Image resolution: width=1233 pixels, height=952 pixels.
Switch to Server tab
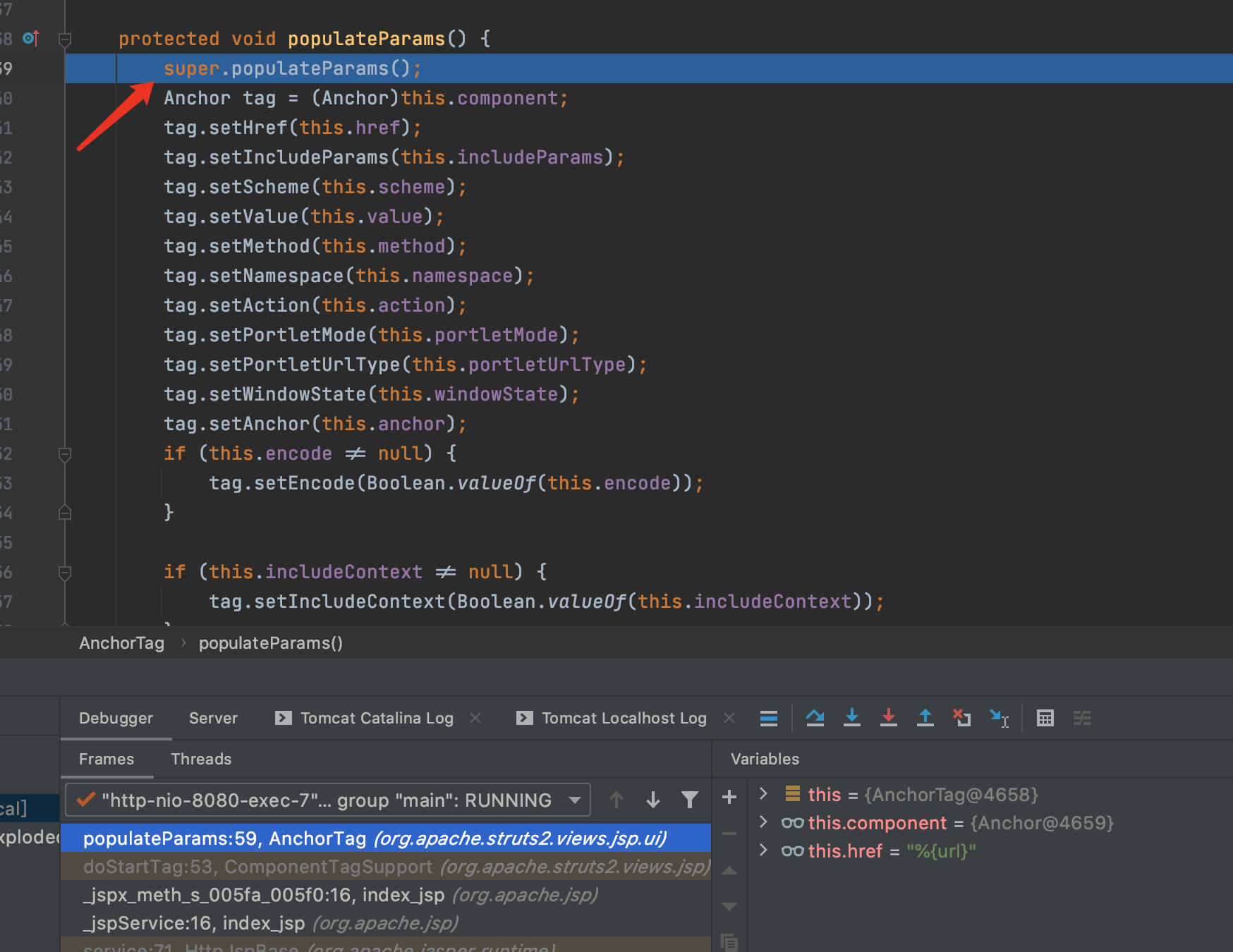tap(213, 718)
